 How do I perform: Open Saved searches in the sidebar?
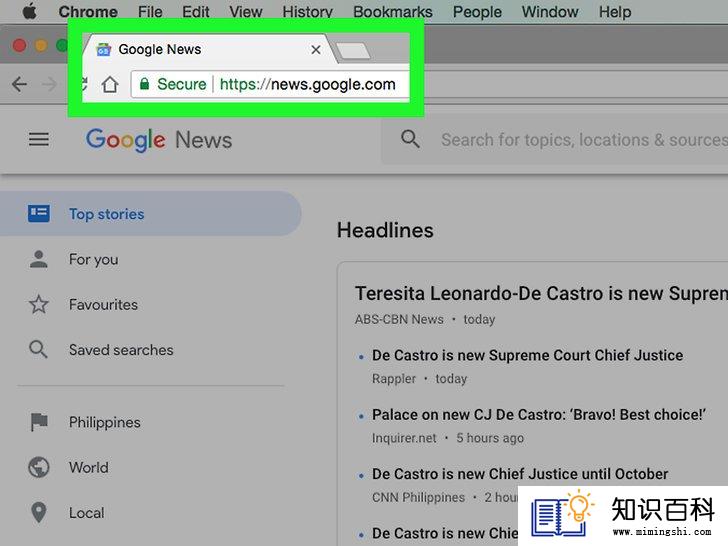tap(121, 350)
